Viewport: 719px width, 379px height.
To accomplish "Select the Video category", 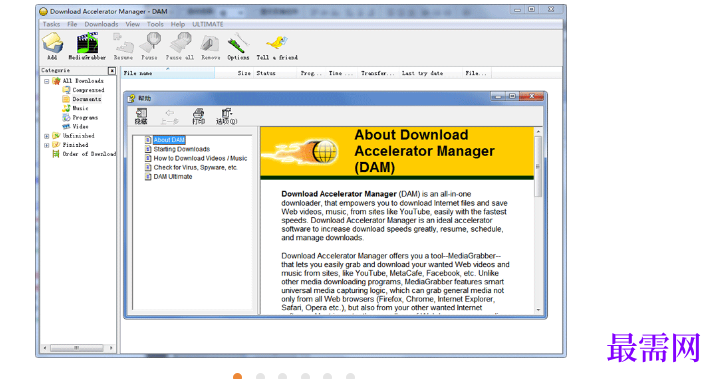I will 75,126.
